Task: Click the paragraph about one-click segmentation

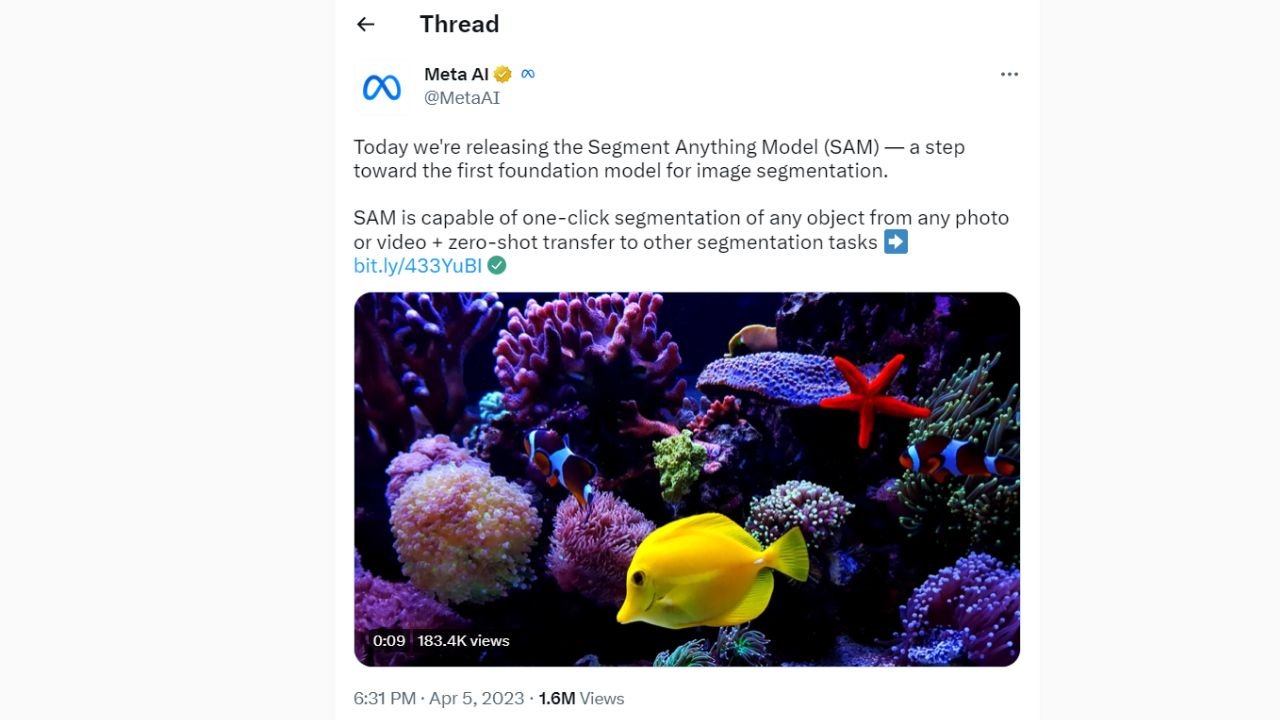Action: click(x=680, y=230)
